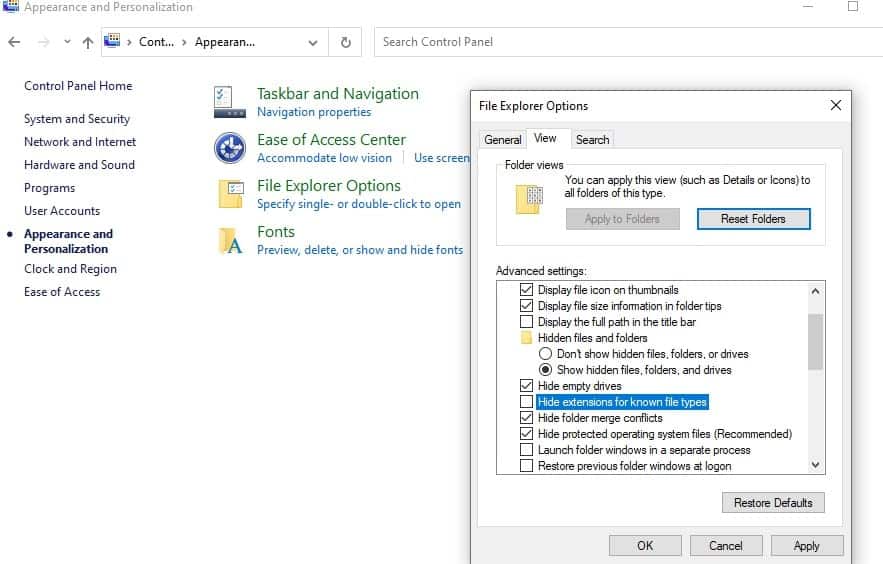Image resolution: width=883 pixels, height=564 pixels.
Task: Click the Search Control Panel field
Action: [628, 42]
